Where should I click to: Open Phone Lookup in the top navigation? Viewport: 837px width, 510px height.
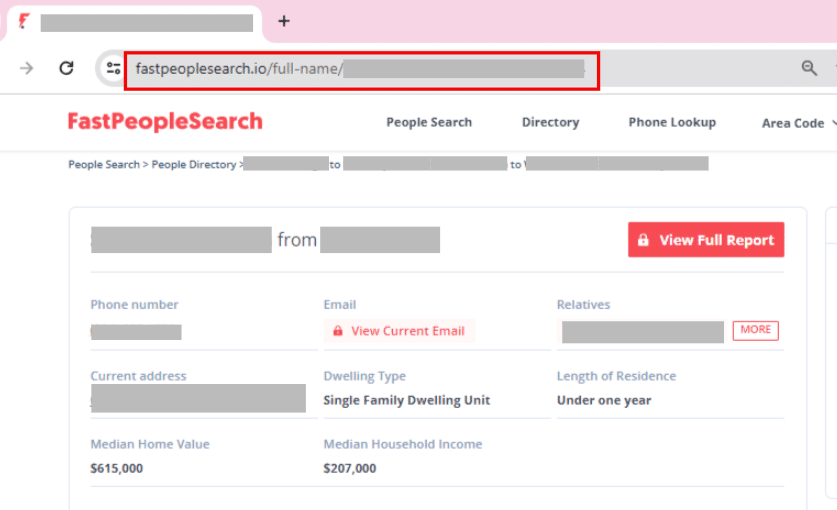[672, 122]
